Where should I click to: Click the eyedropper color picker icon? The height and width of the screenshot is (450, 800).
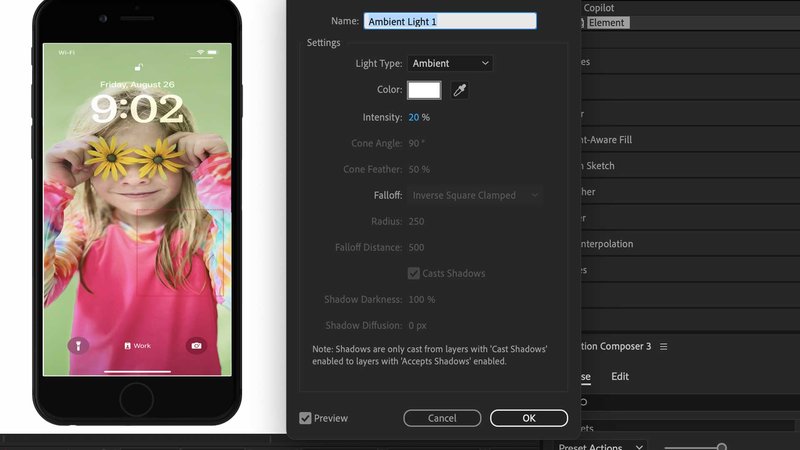pyautogui.click(x=460, y=91)
